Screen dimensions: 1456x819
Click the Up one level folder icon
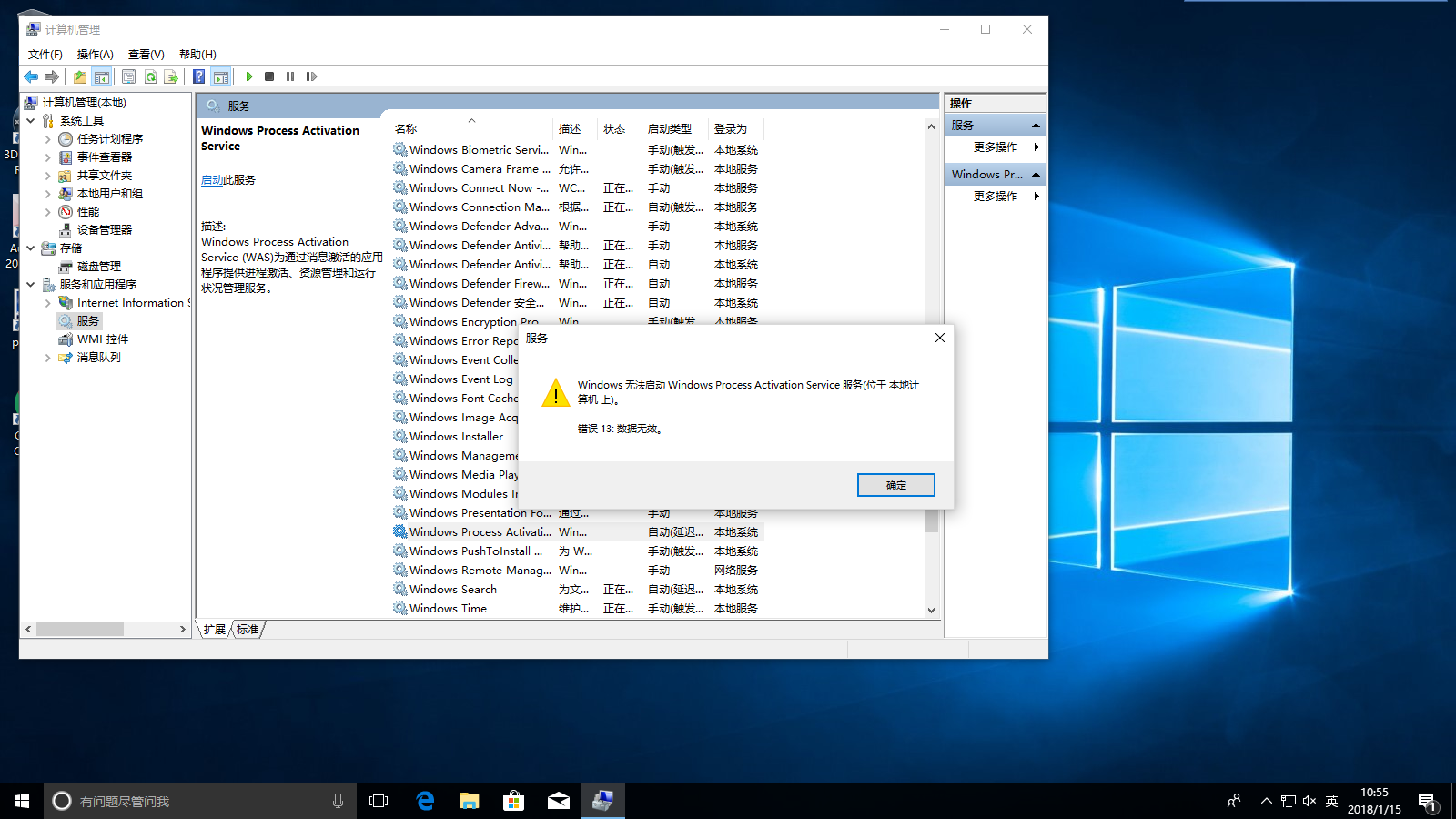(80, 76)
